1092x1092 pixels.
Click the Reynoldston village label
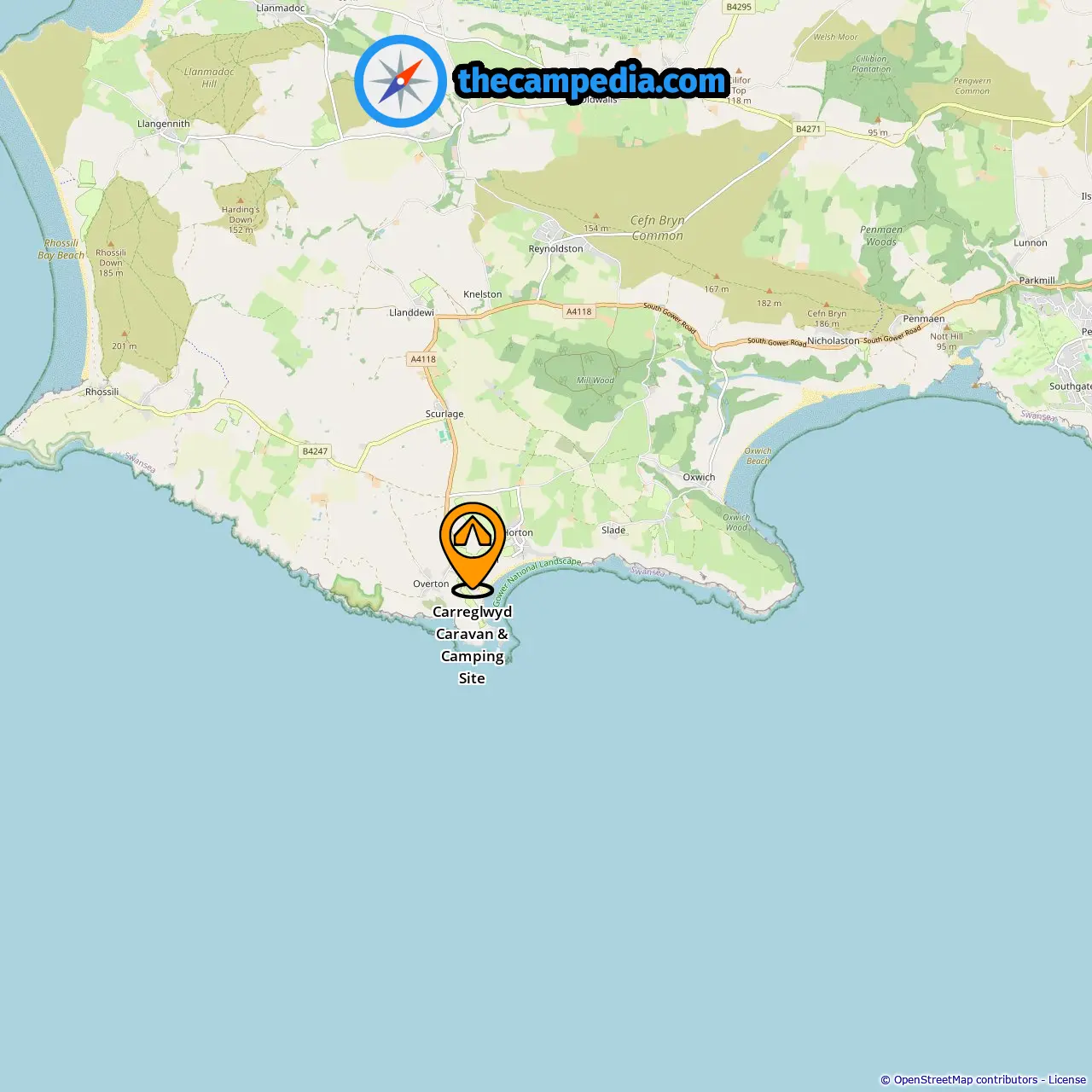(555, 249)
